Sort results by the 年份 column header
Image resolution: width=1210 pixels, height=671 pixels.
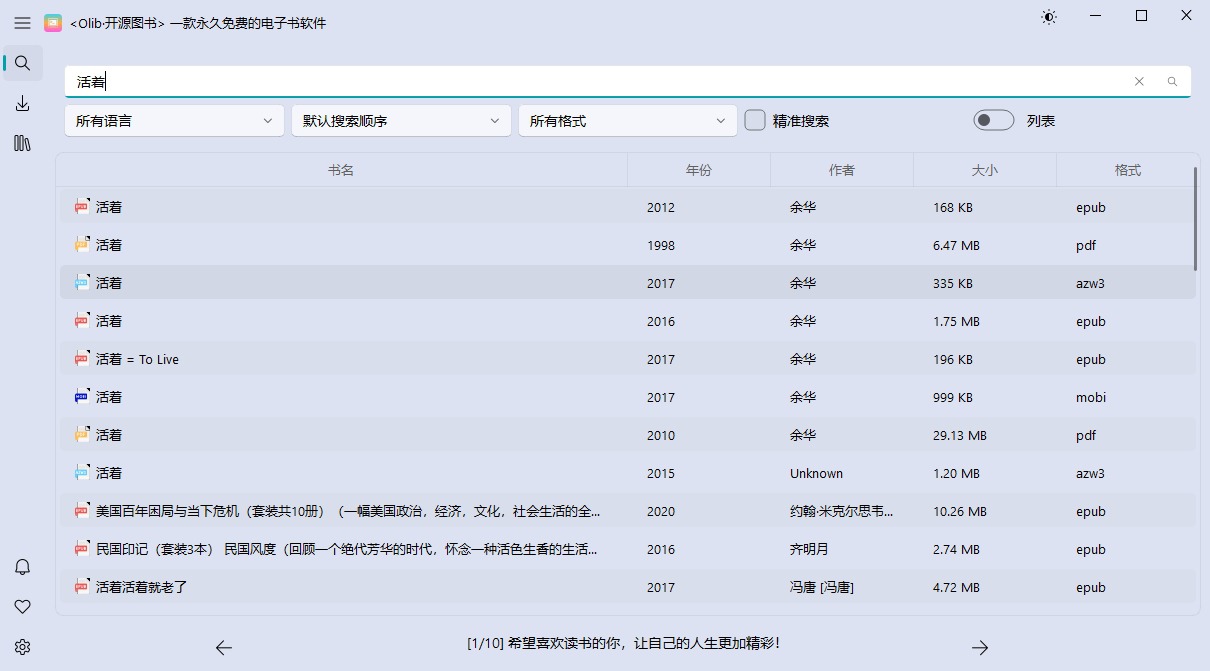pyautogui.click(x=700, y=169)
